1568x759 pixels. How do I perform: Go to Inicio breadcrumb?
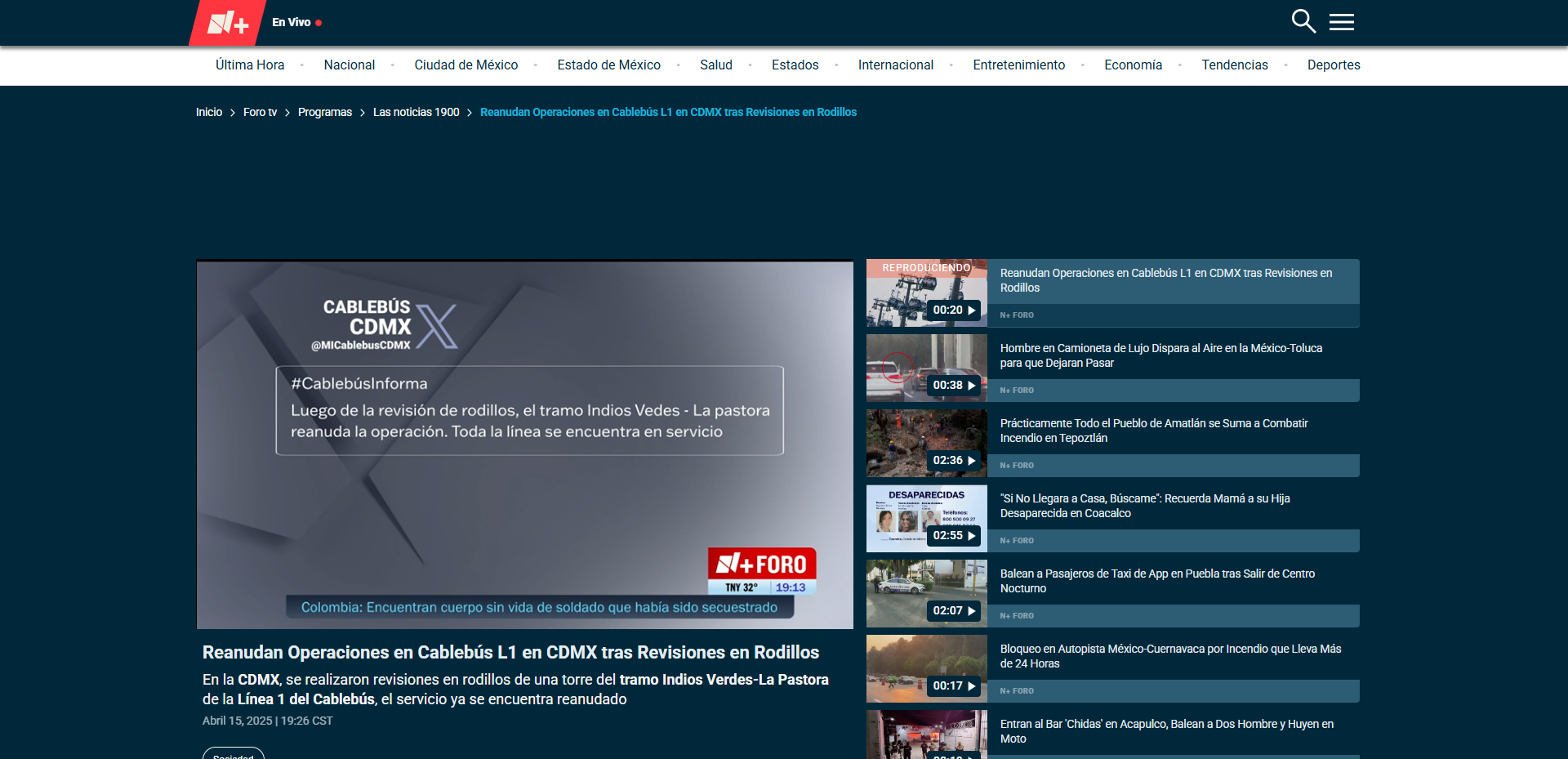tap(209, 112)
